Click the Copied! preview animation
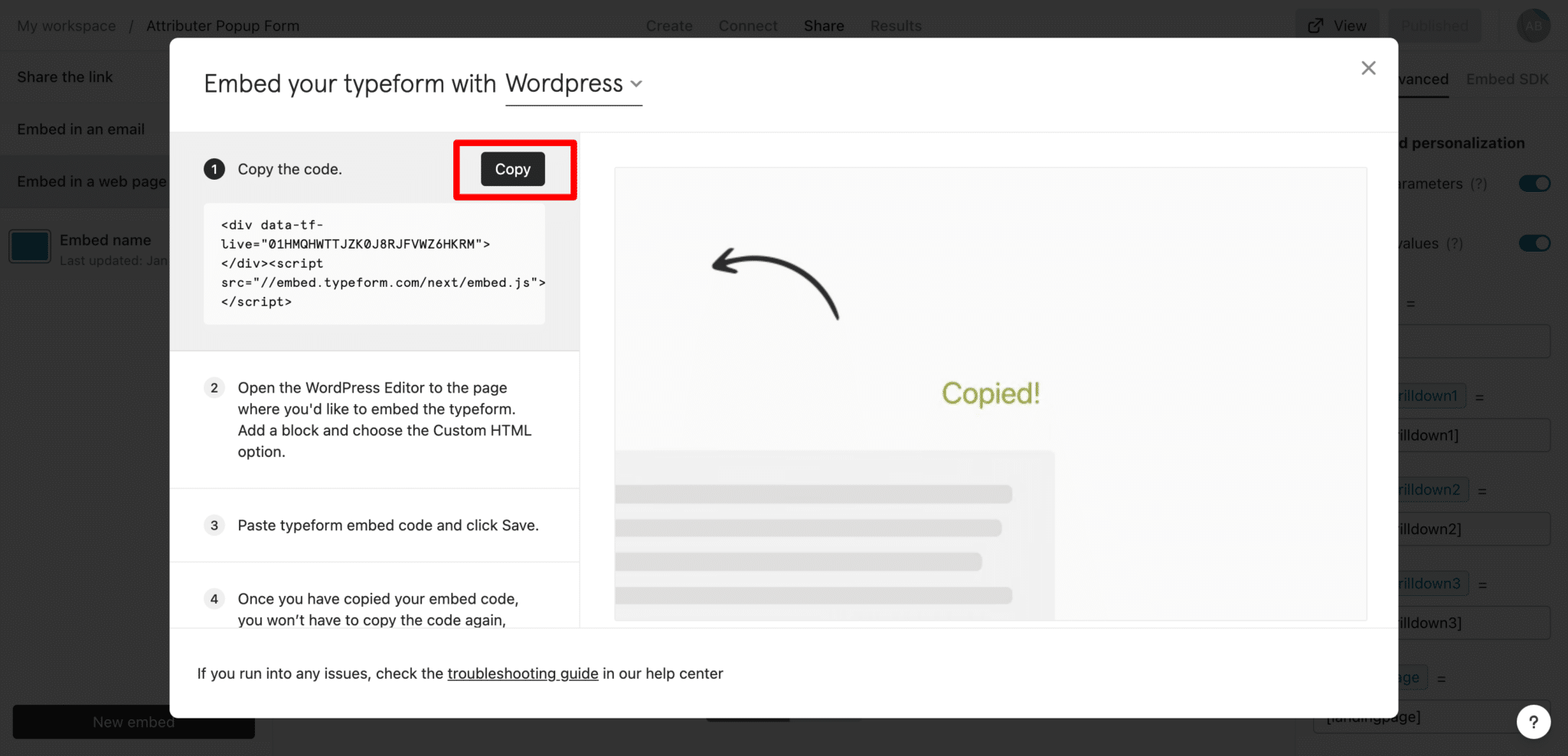 click(991, 393)
